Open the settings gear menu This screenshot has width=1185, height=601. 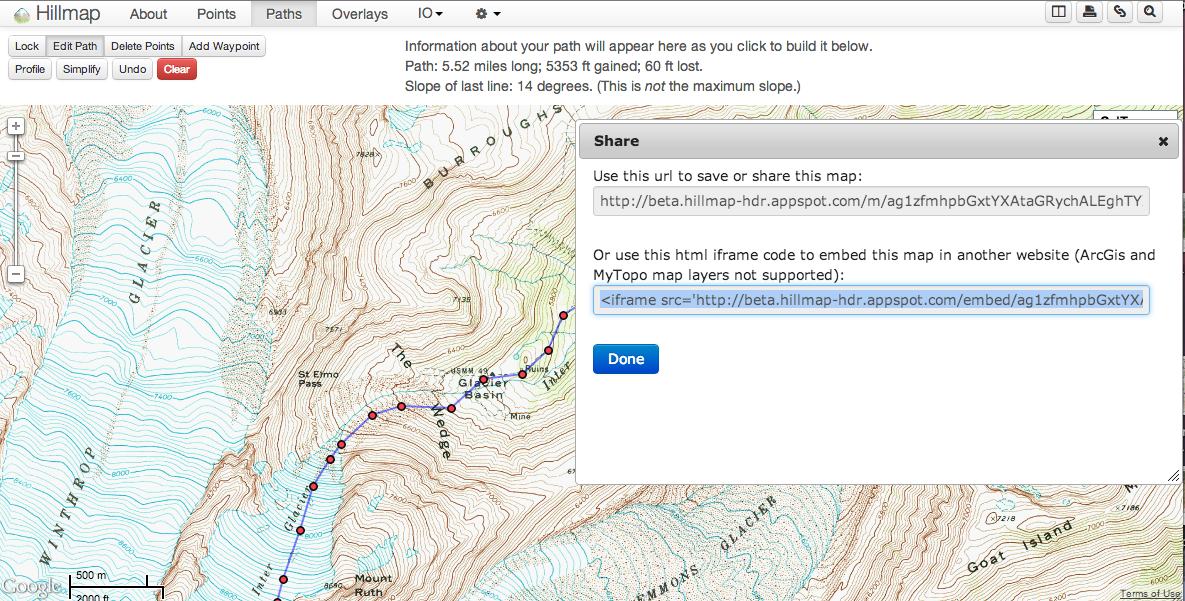click(483, 14)
